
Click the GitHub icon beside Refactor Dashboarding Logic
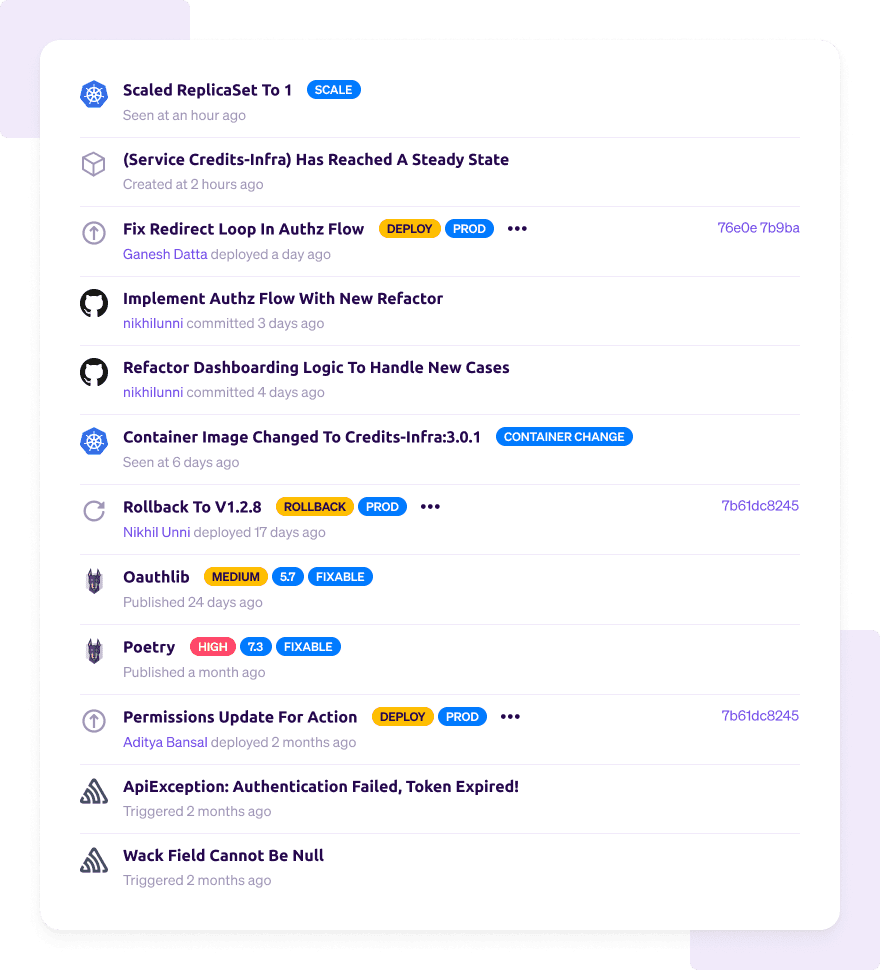click(x=94, y=372)
